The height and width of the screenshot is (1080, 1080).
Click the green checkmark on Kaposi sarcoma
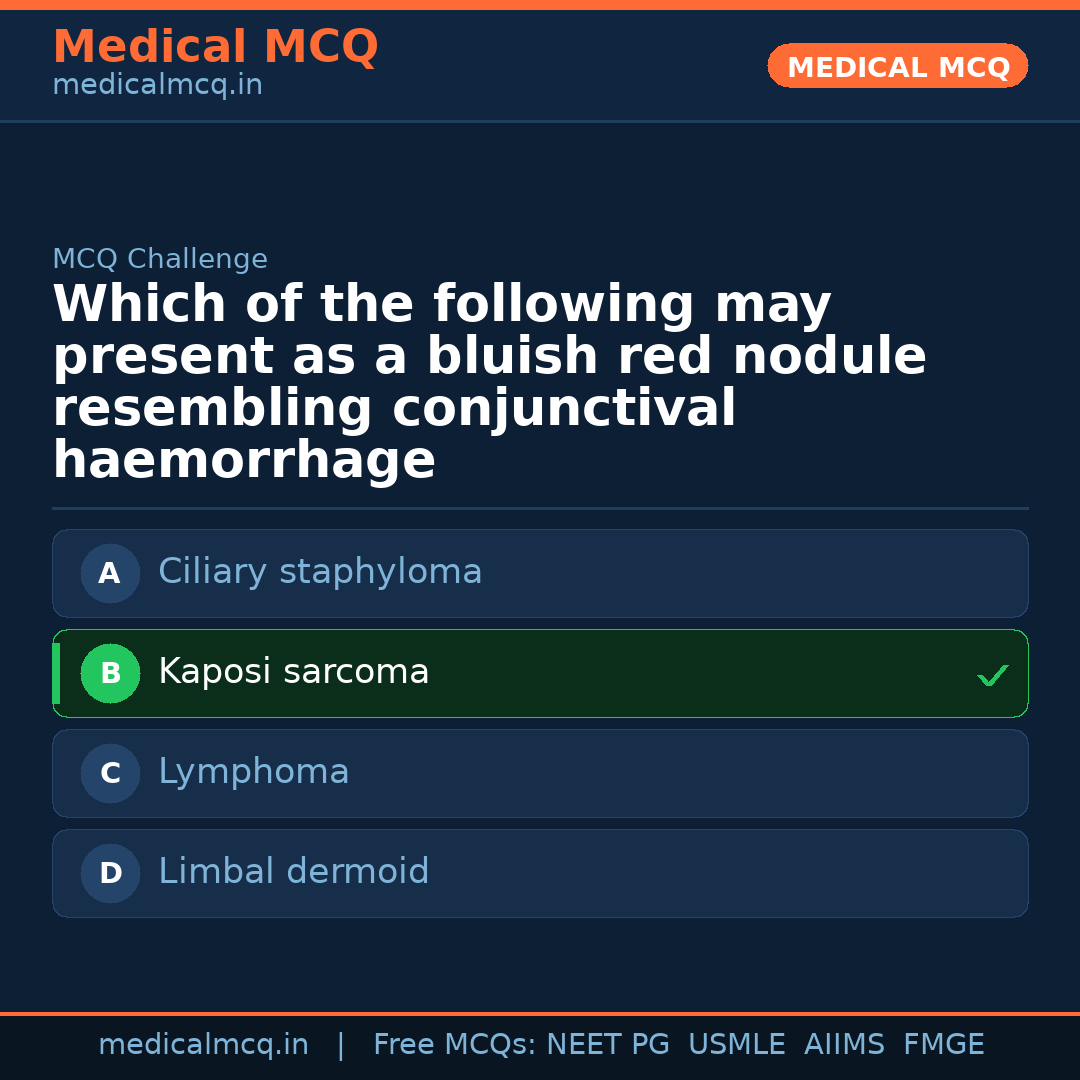(x=993, y=675)
